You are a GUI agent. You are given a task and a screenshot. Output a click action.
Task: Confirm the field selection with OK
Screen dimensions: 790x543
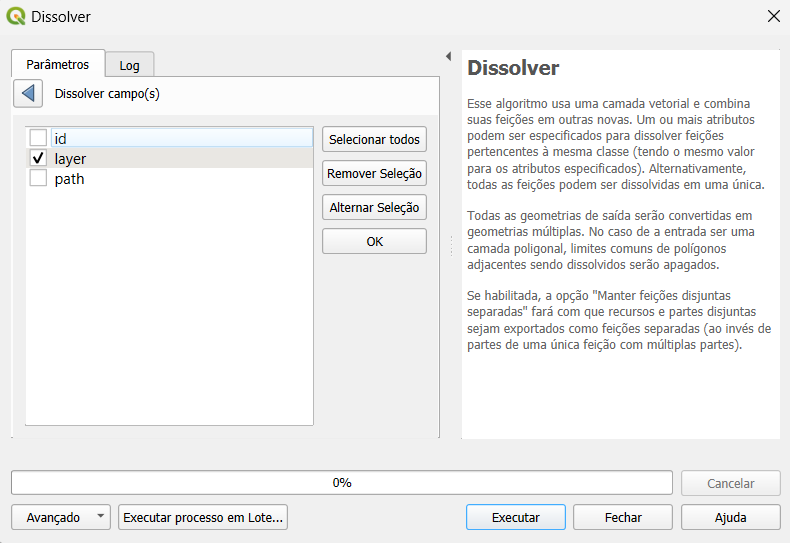(374, 241)
